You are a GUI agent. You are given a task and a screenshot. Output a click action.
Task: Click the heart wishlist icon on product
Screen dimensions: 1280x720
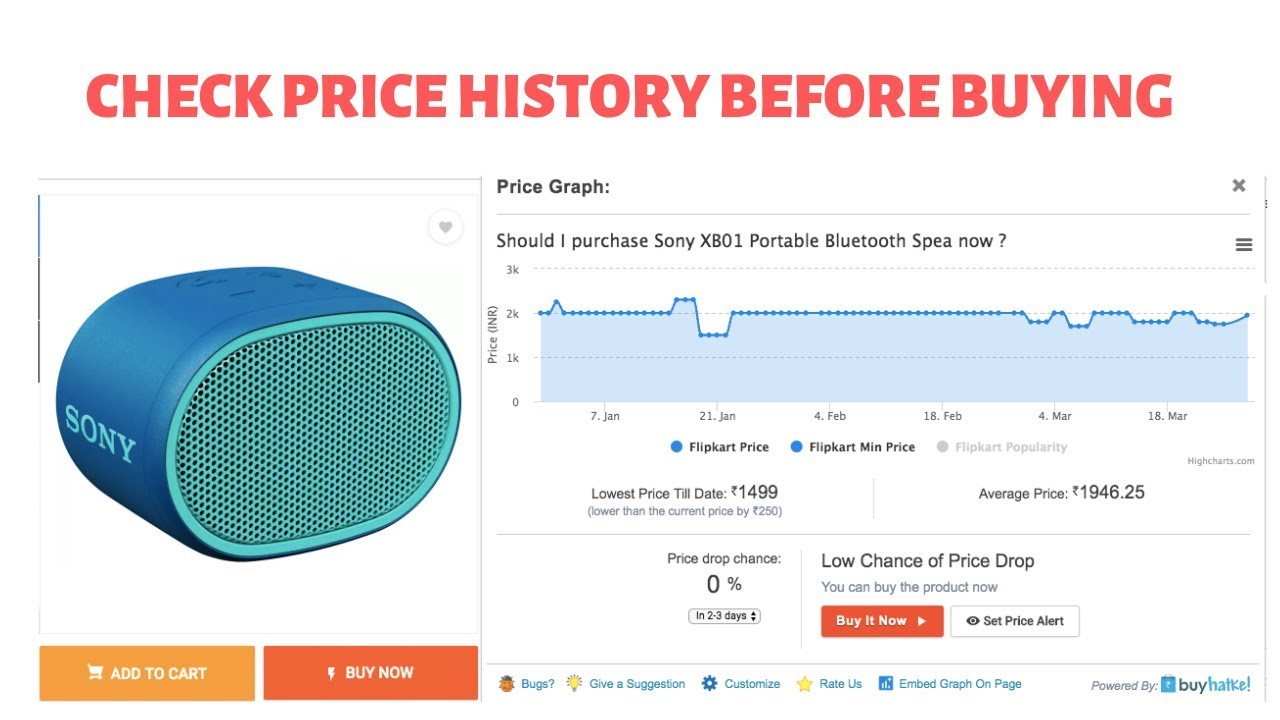(445, 227)
